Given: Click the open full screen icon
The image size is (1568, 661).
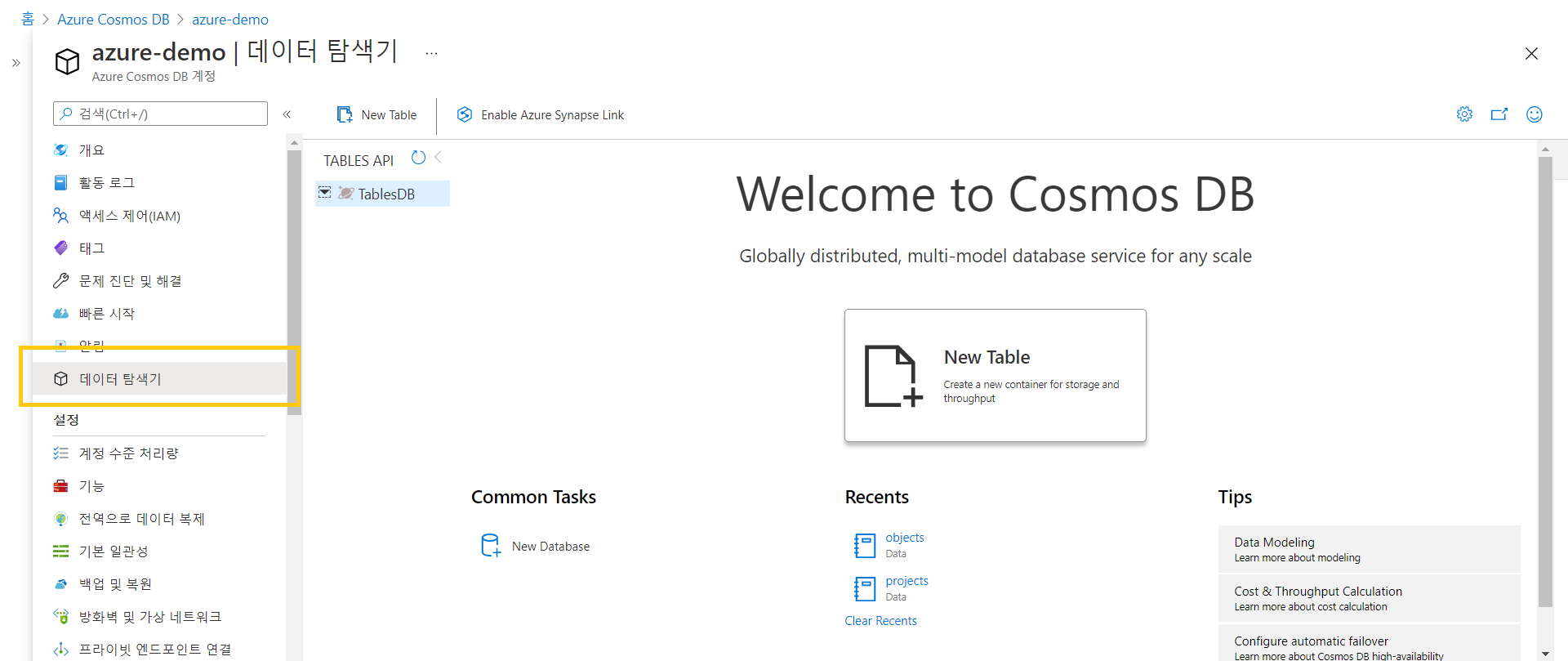Looking at the screenshot, I should click(x=1499, y=114).
